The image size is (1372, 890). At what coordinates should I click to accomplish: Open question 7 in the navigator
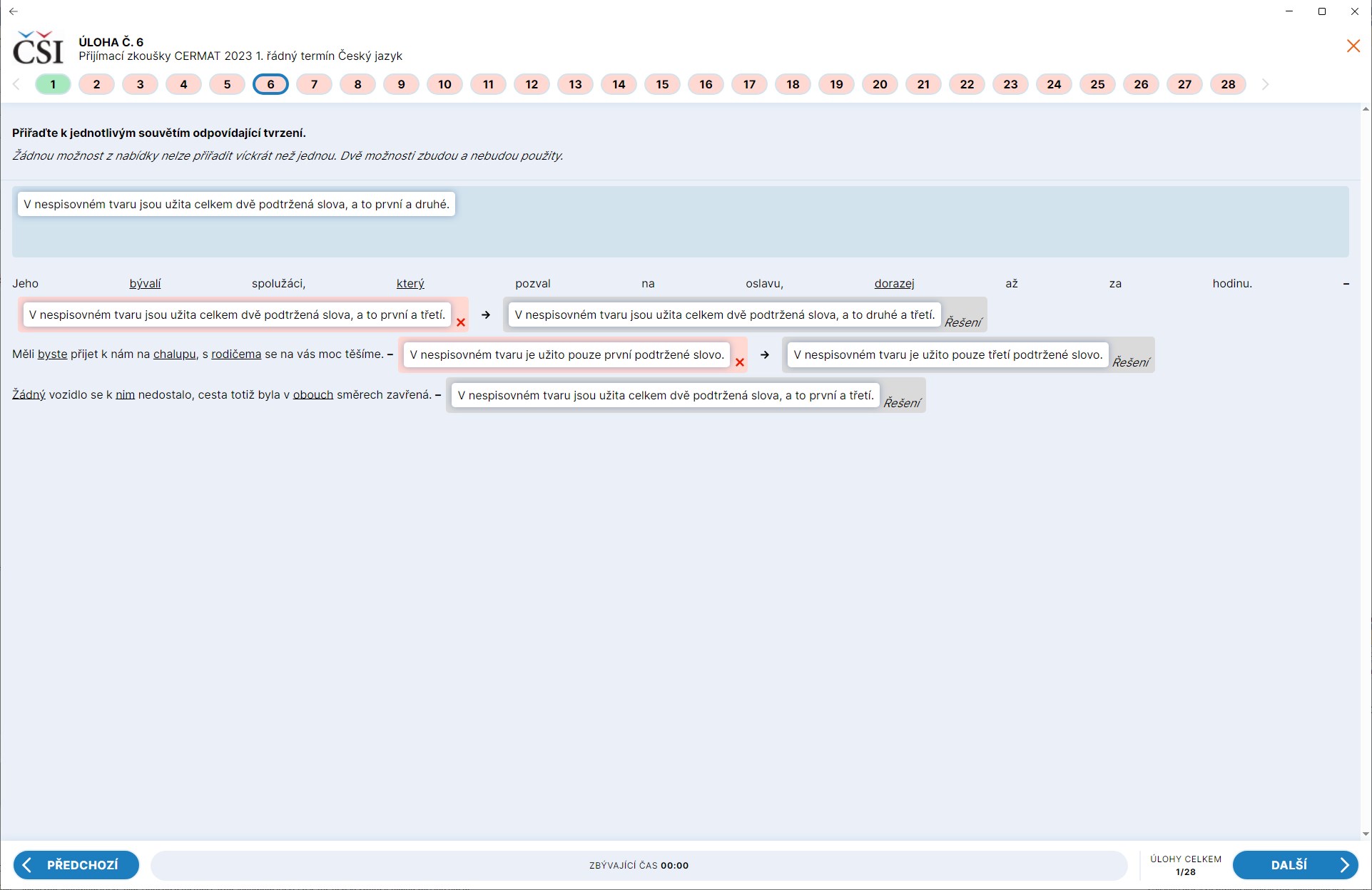[x=314, y=84]
